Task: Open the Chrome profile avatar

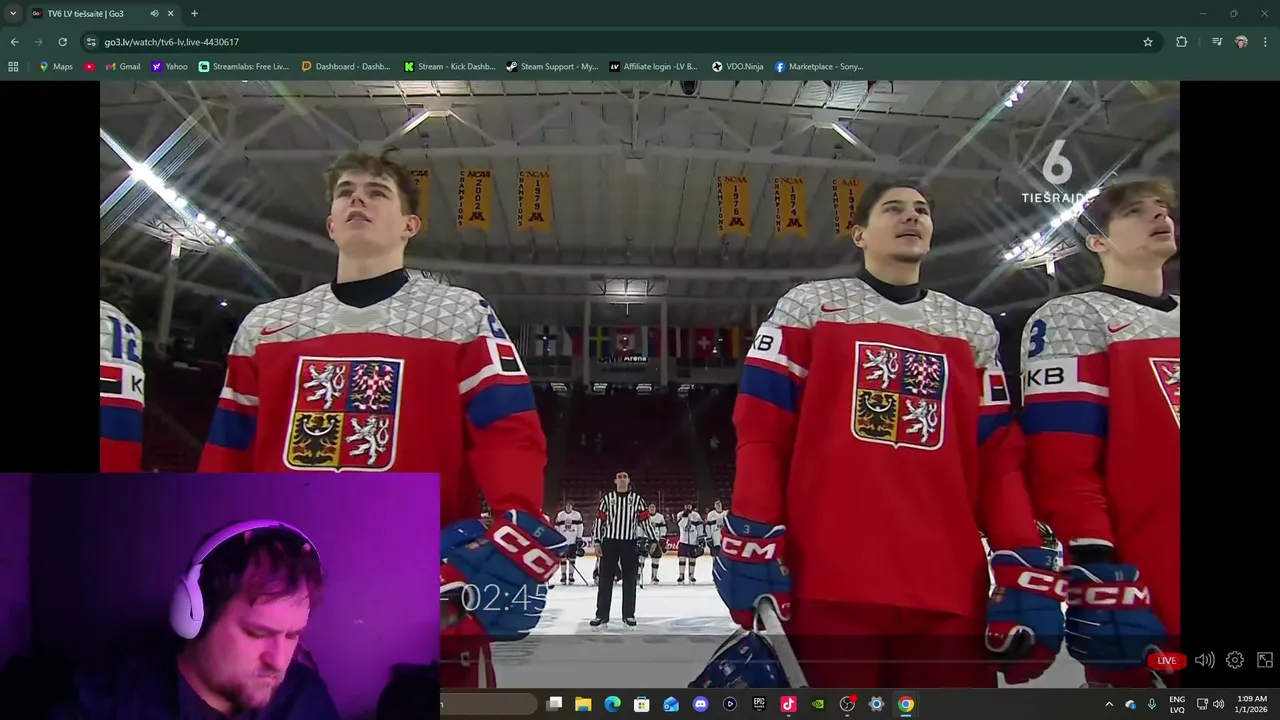Action: click(x=1241, y=42)
